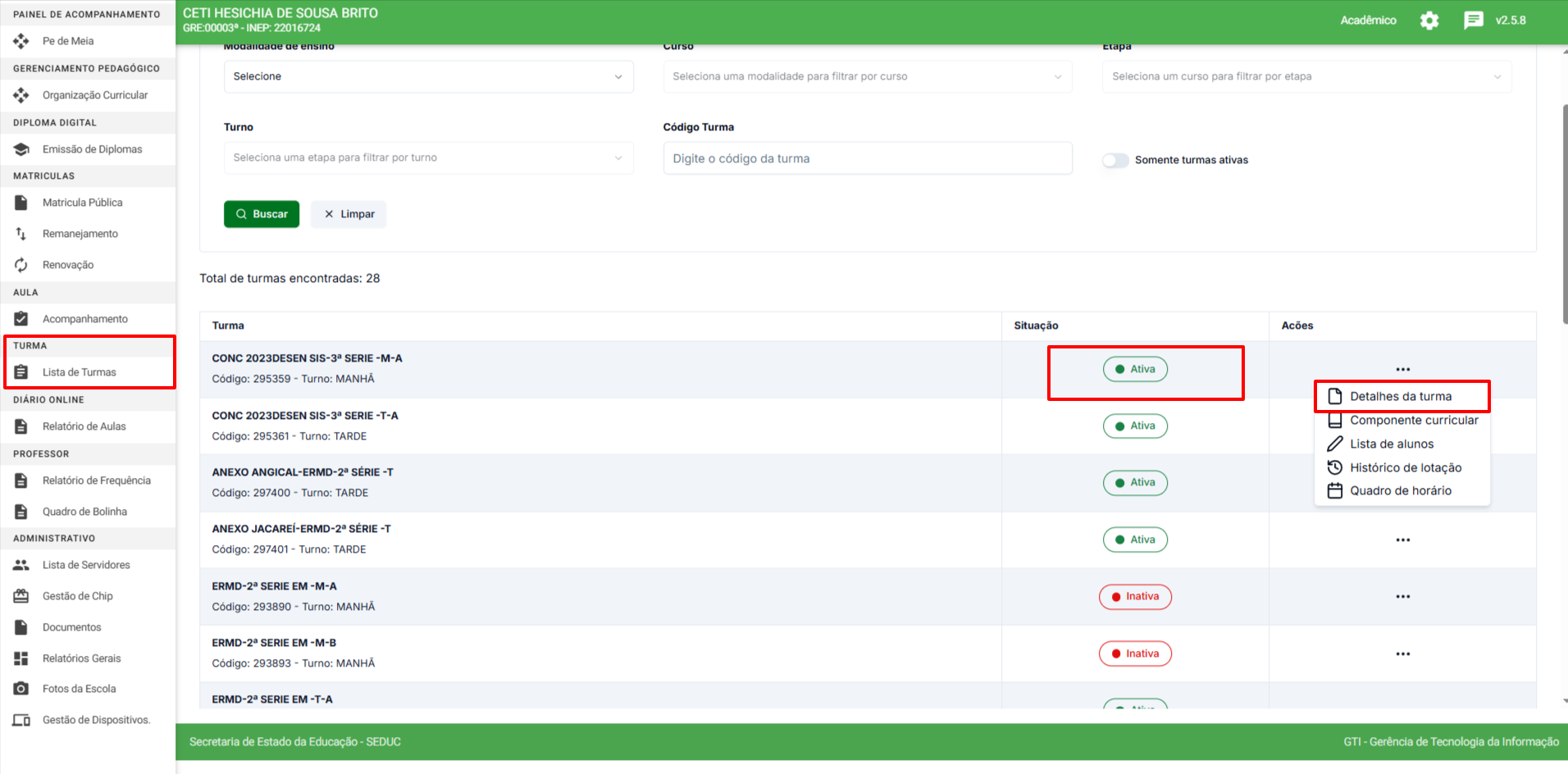
Task: Open the Curso filter dropdown
Action: click(867, 77)
